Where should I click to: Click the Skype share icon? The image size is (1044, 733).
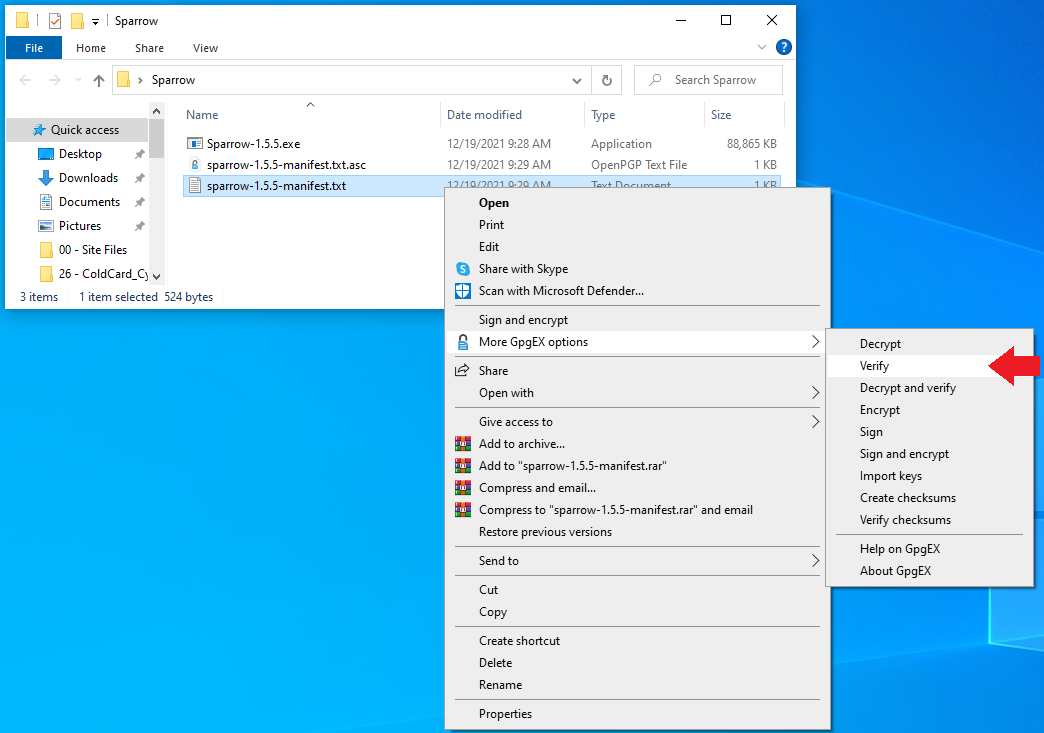pos(462,269)
